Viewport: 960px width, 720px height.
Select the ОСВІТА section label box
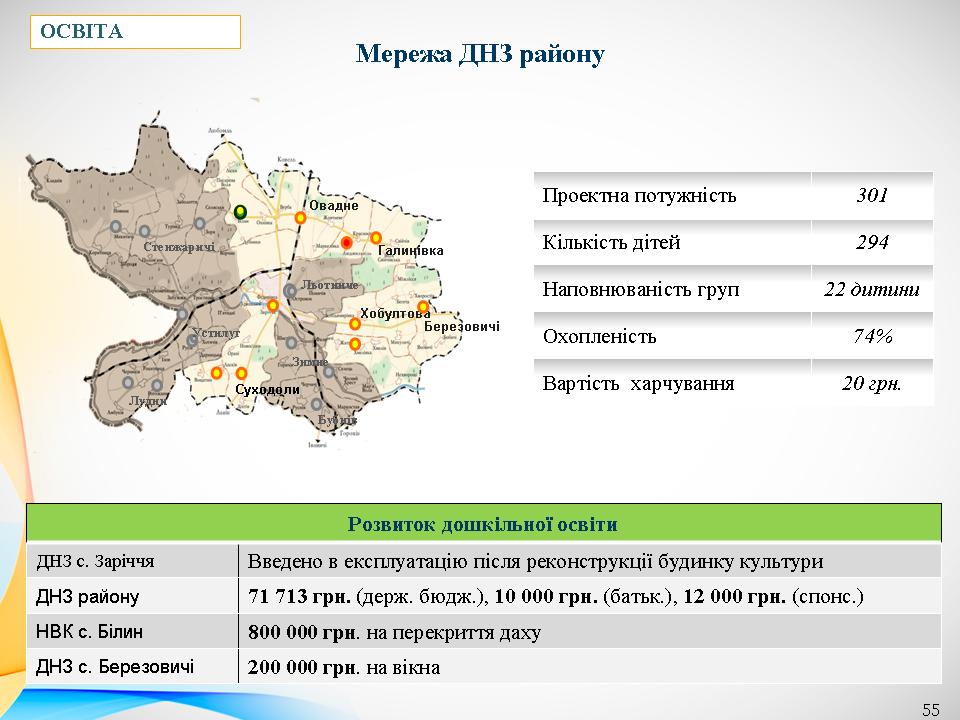click(135, 32)
